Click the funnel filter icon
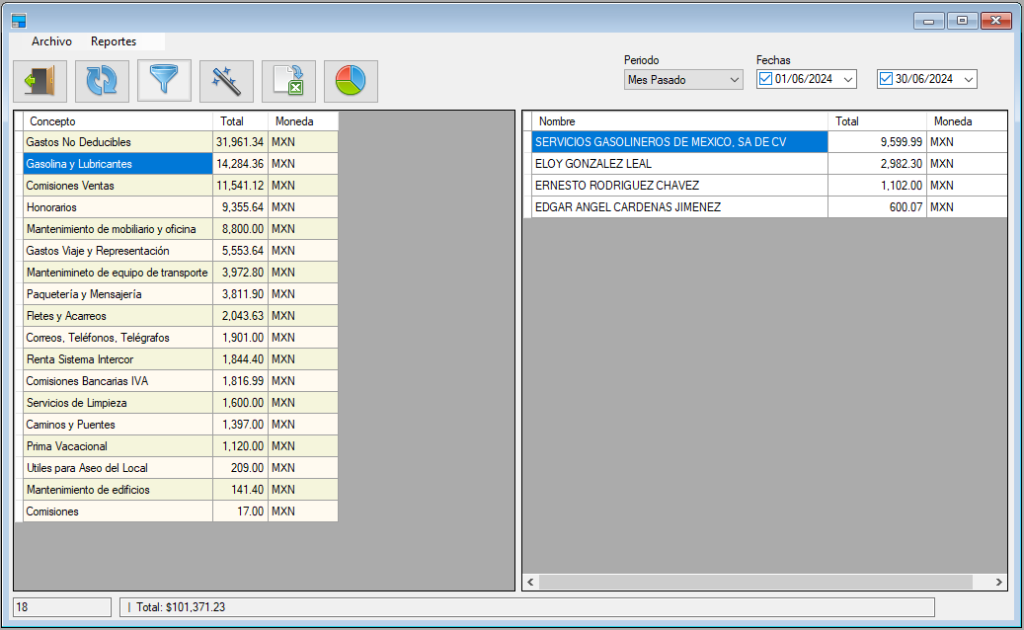 (164, 81)
